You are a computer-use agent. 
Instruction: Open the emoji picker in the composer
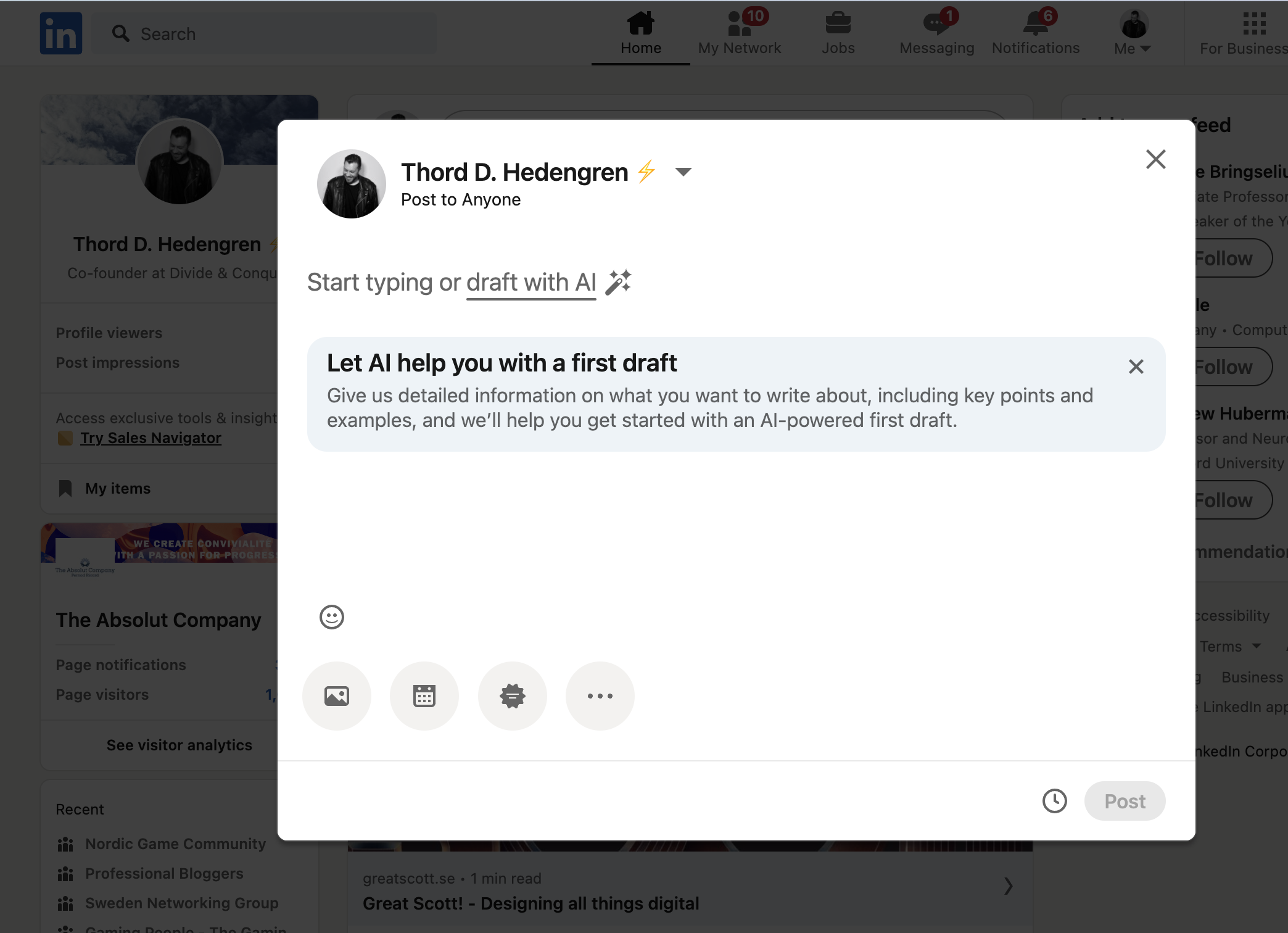click(331, 616)
